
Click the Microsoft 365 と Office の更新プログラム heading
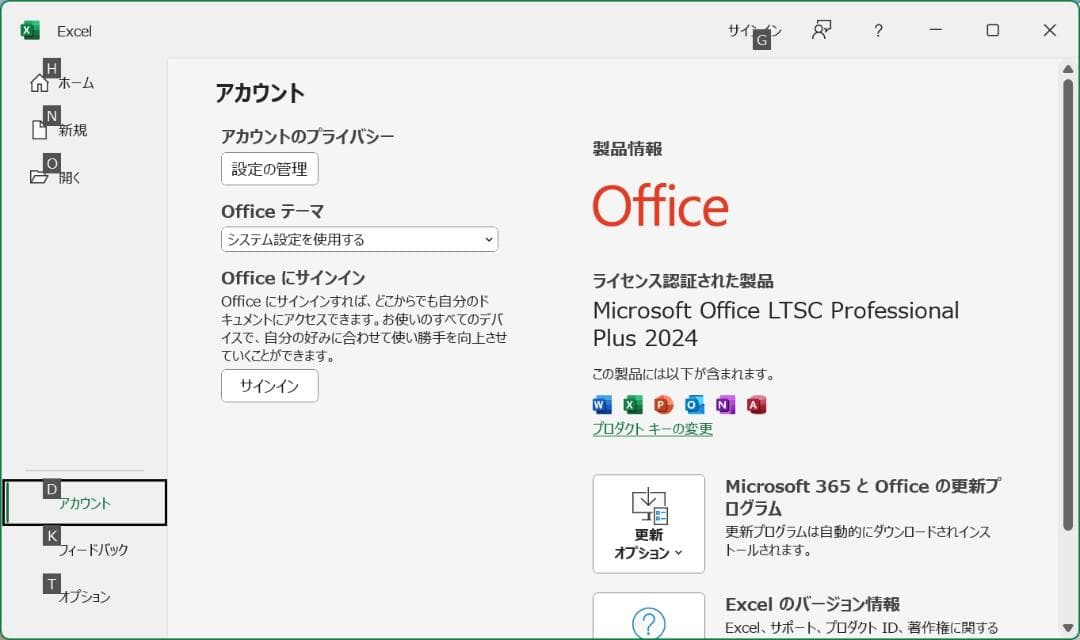pos(862,497)
